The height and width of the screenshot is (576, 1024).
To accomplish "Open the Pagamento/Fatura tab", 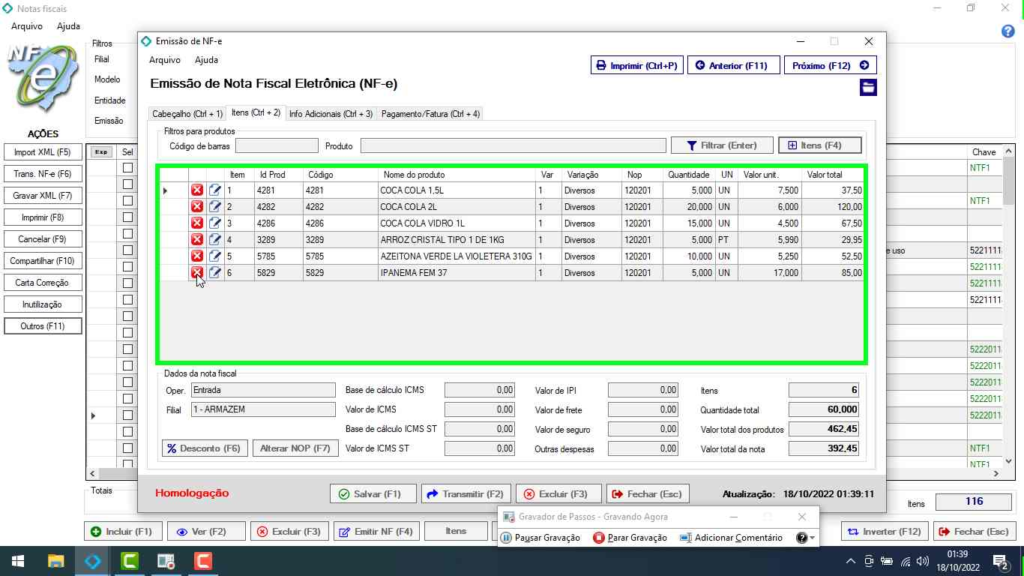I will pos(430,114).
